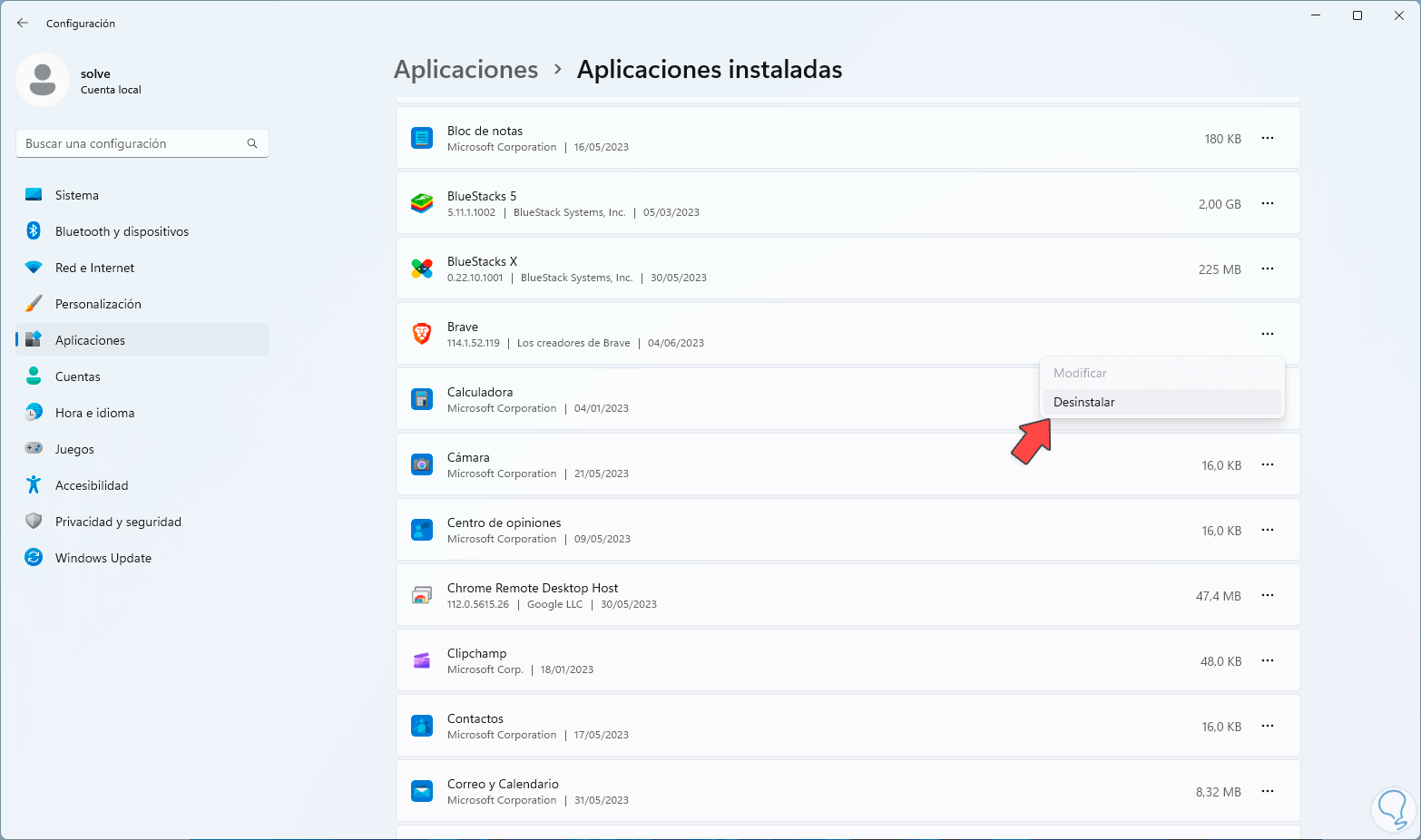
Task: Click the 225 MB size of BlueStacks X
Action: tap(1220, 269)
